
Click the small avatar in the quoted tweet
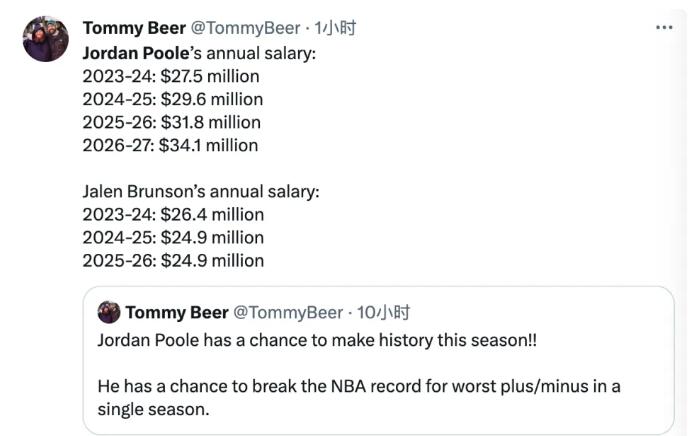pyautogui.click(x=109, y=313)
